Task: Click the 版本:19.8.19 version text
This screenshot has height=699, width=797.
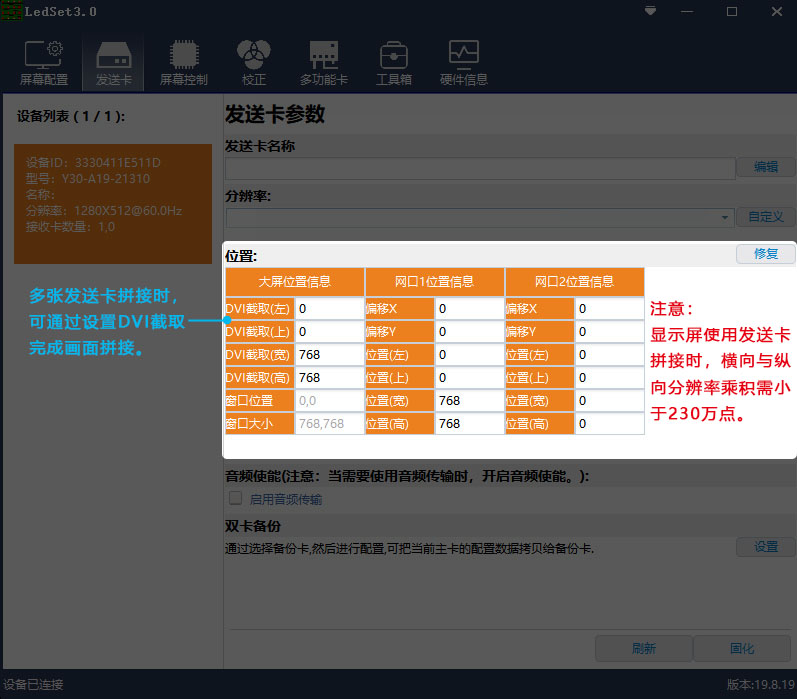Action: (x=760, y=685)
